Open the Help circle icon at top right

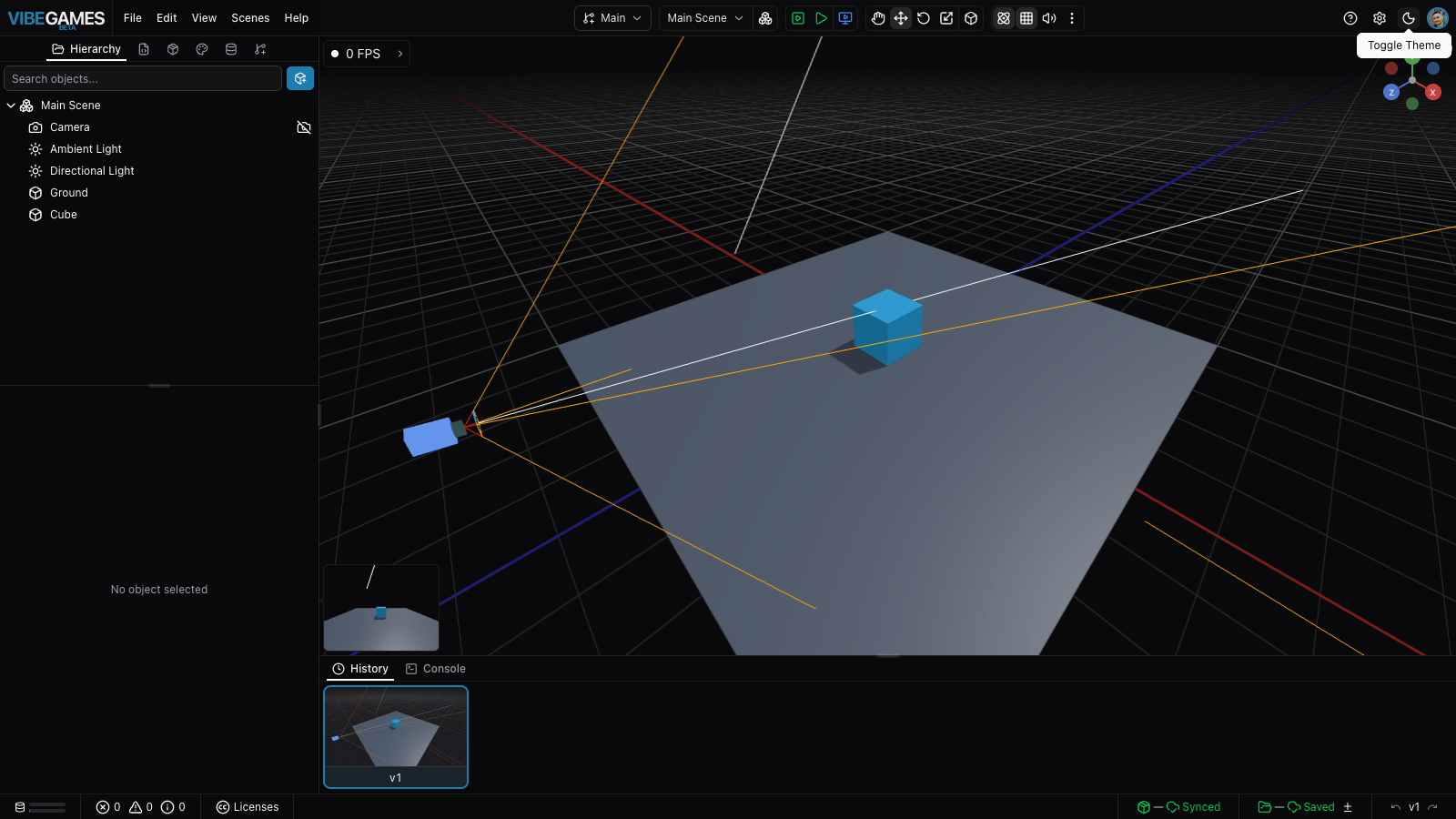[1350, 18]
